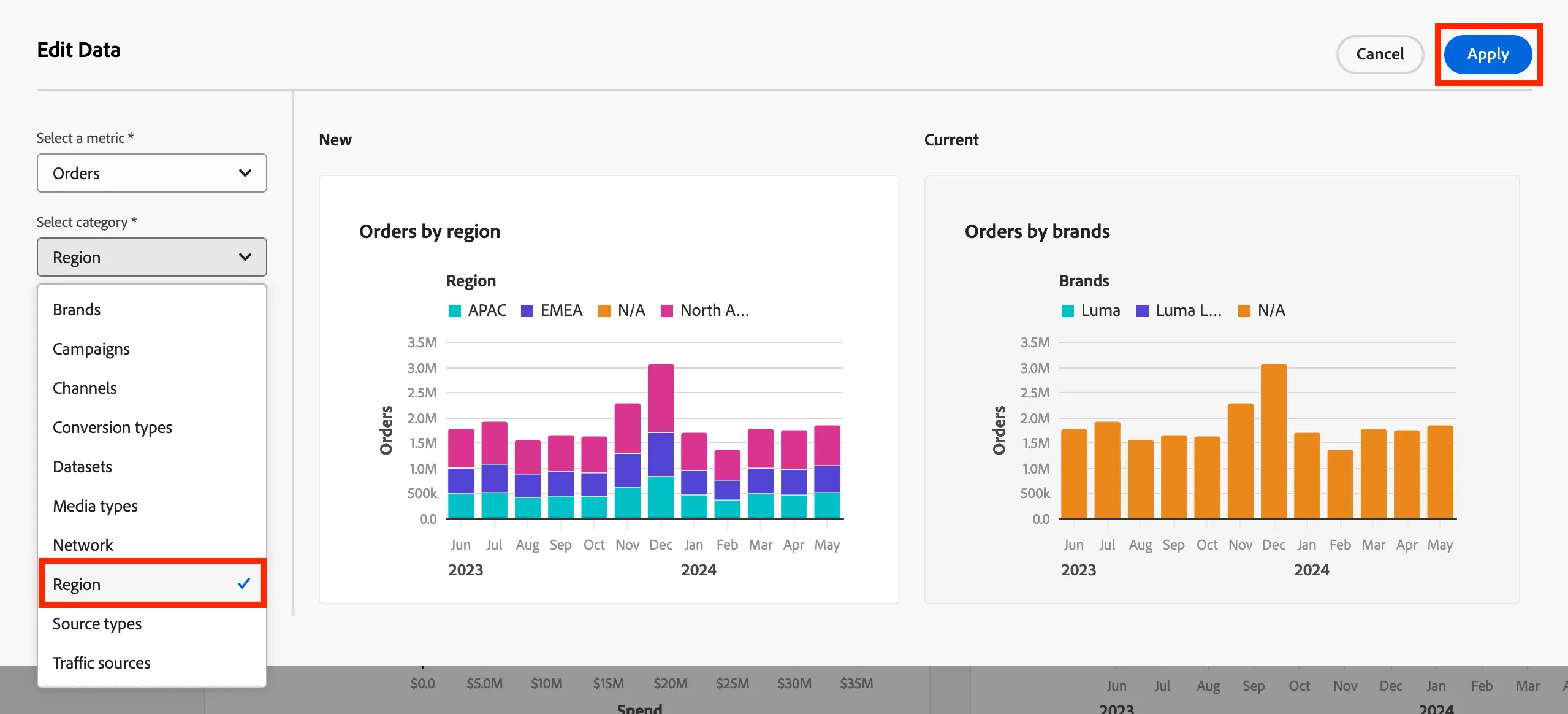Click the Jun bar in Orders by region chart
1568x714 pixels.
(x=461, y=474)
